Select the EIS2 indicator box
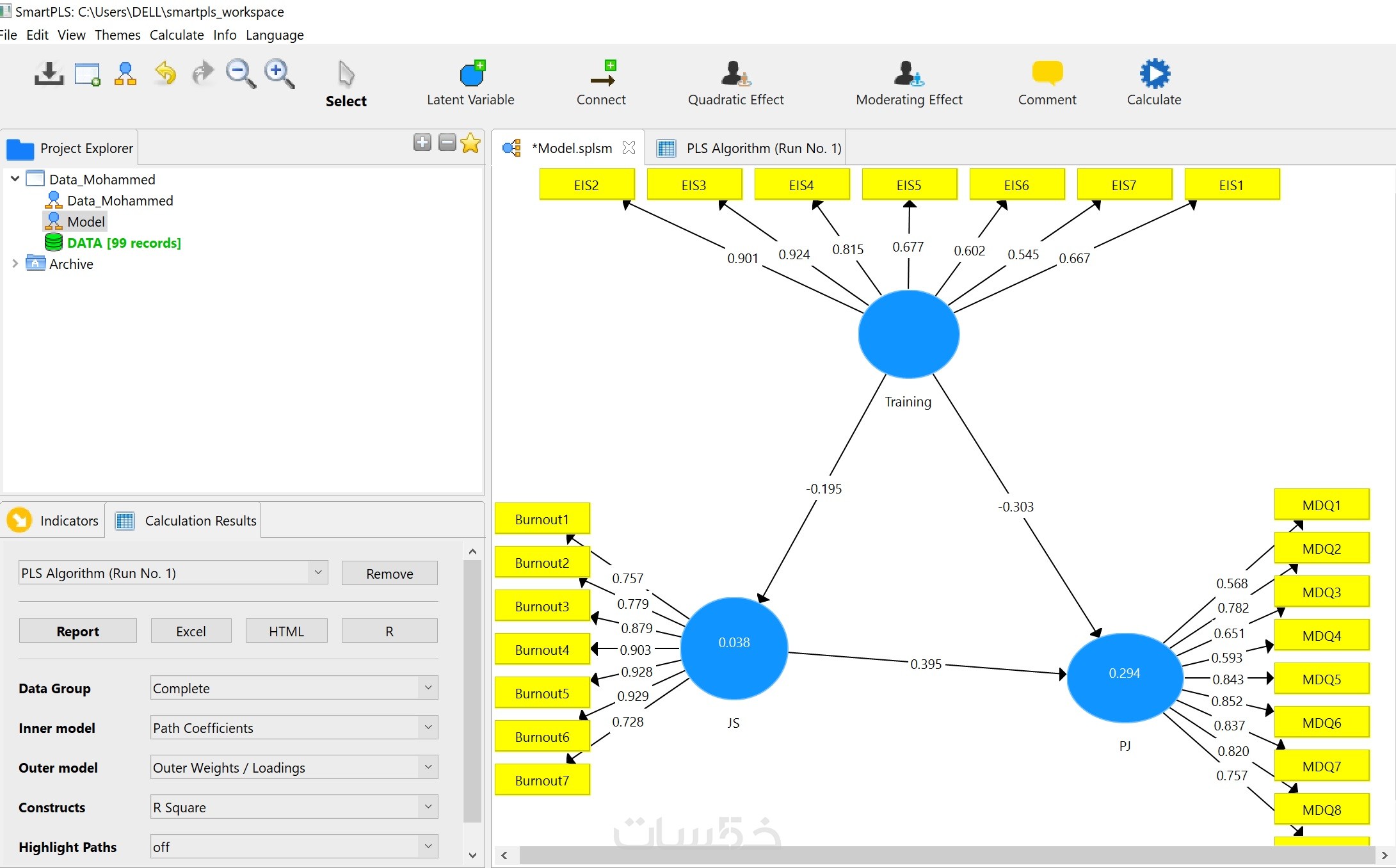 586,185
